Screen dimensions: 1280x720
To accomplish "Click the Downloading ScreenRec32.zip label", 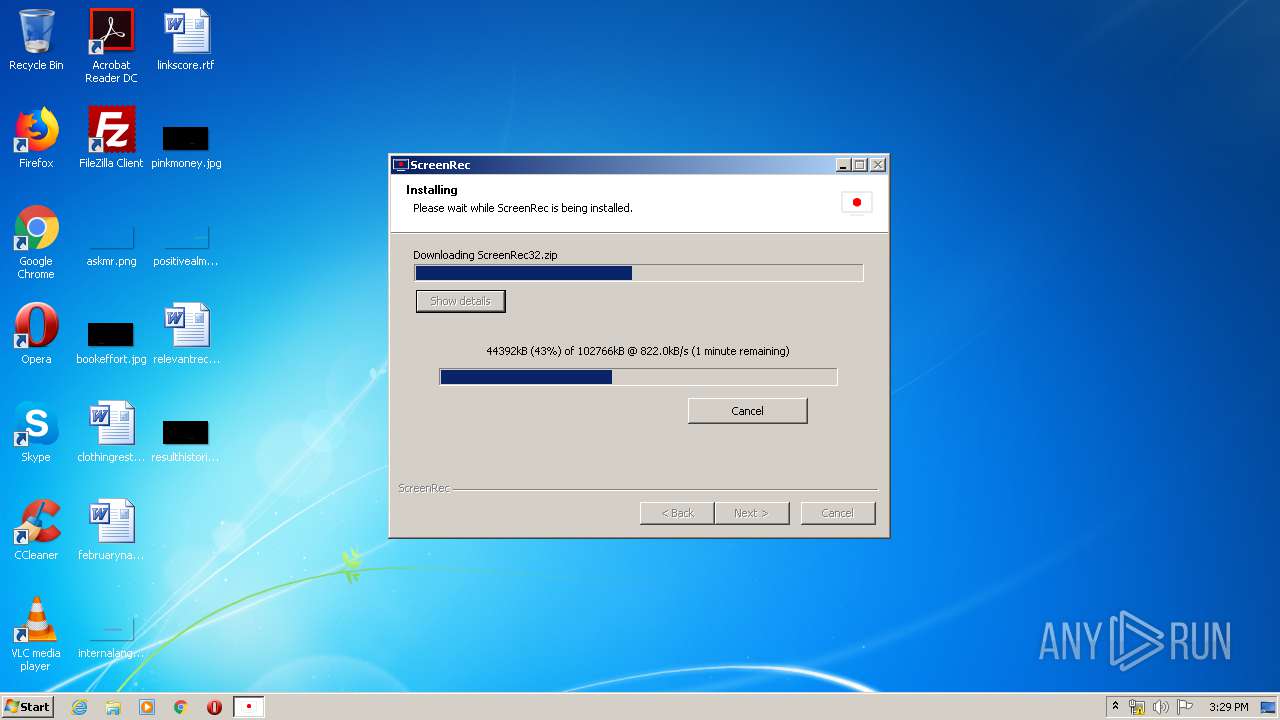I will [485, 255].
